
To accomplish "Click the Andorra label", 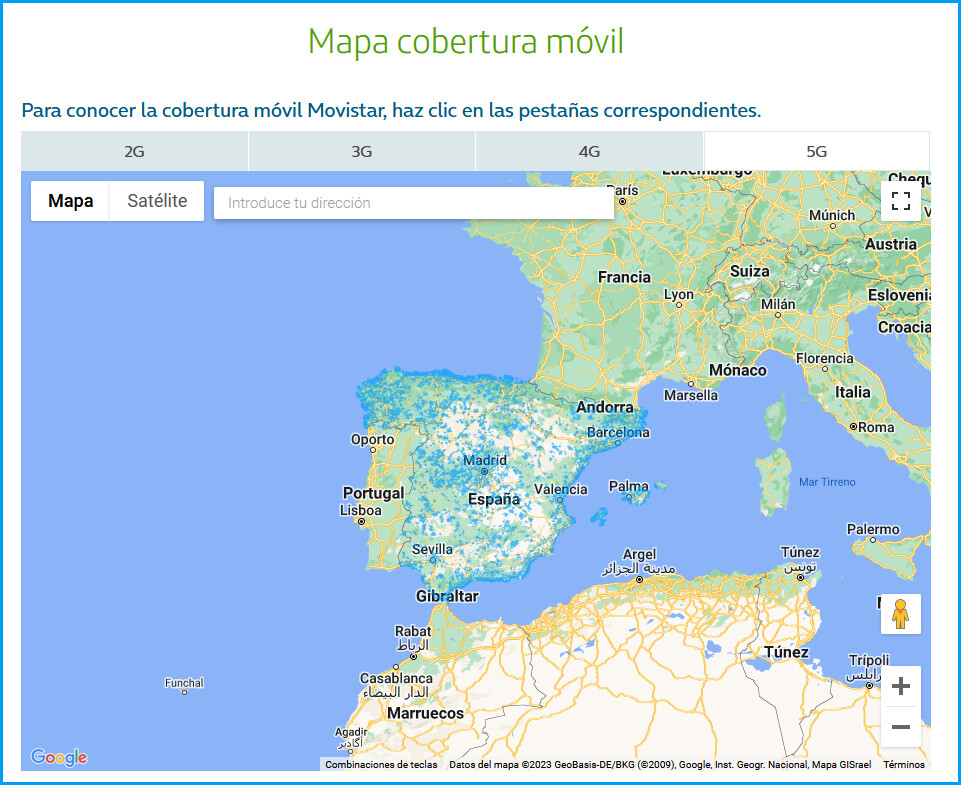I will click(604, 407).
